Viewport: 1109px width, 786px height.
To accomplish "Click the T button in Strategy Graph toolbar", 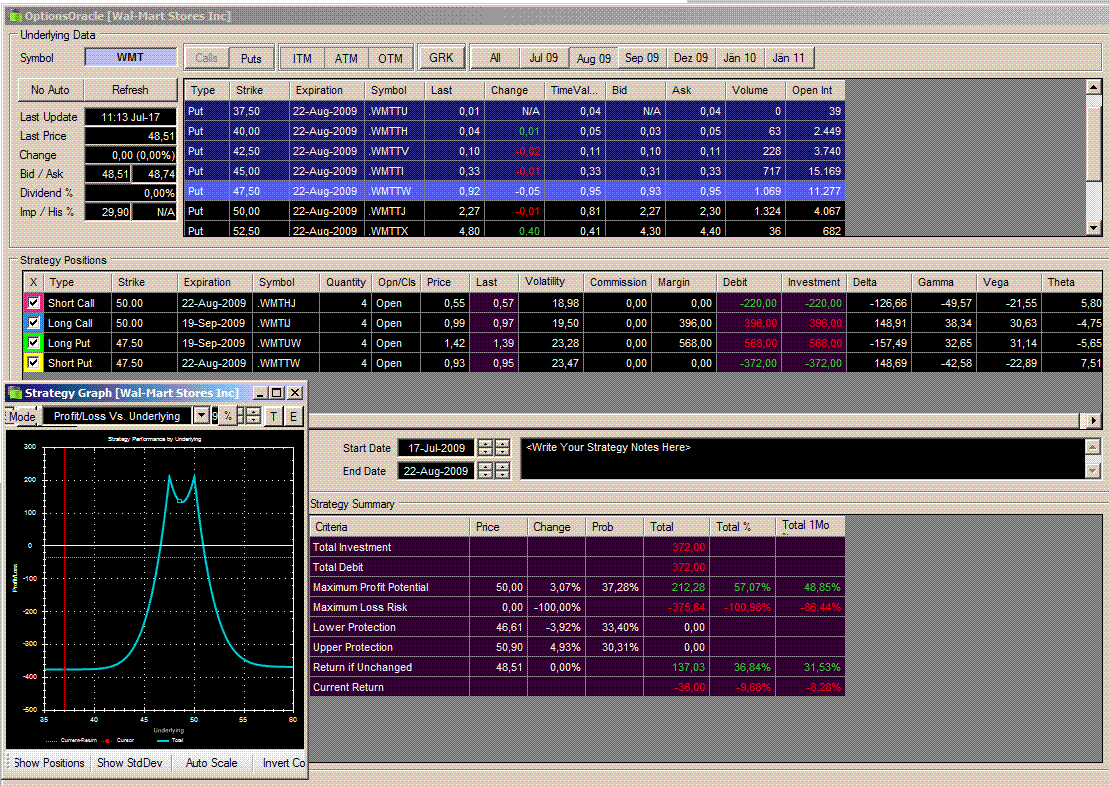I will click(x=274, y=416).
